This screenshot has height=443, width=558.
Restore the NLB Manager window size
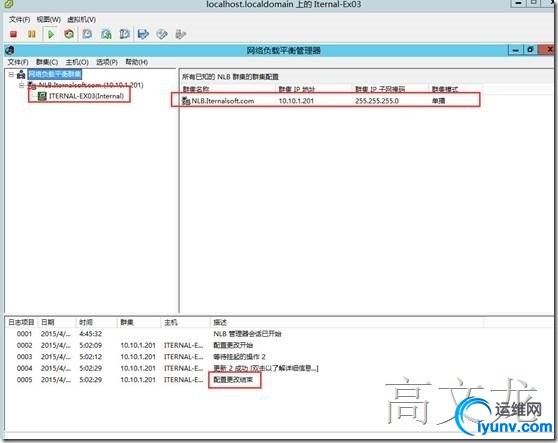click(530, 50)
